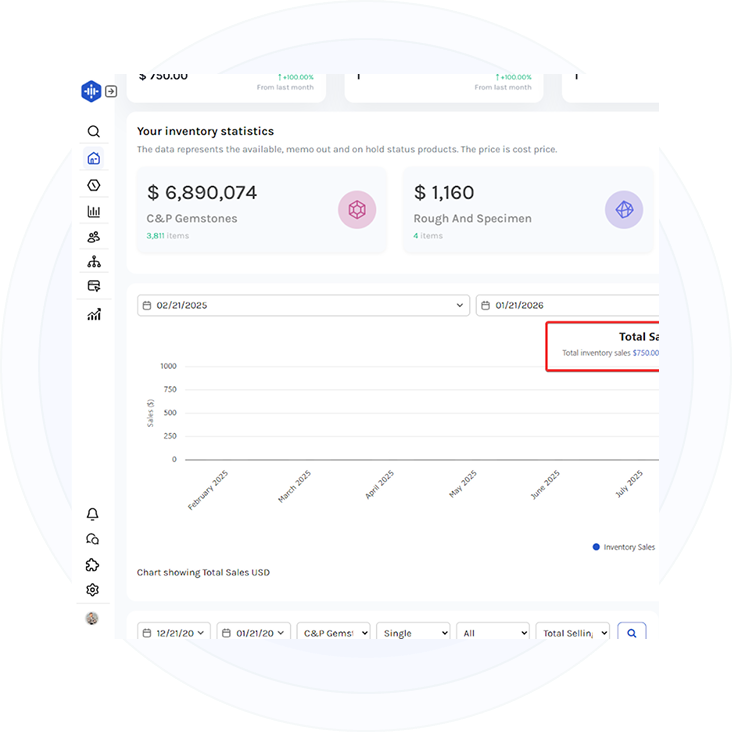Image resolution: width=733 pixels, height=733 pixels.
Task: Expand the Total Selling dropdown
Action: [x=572, y=633]
